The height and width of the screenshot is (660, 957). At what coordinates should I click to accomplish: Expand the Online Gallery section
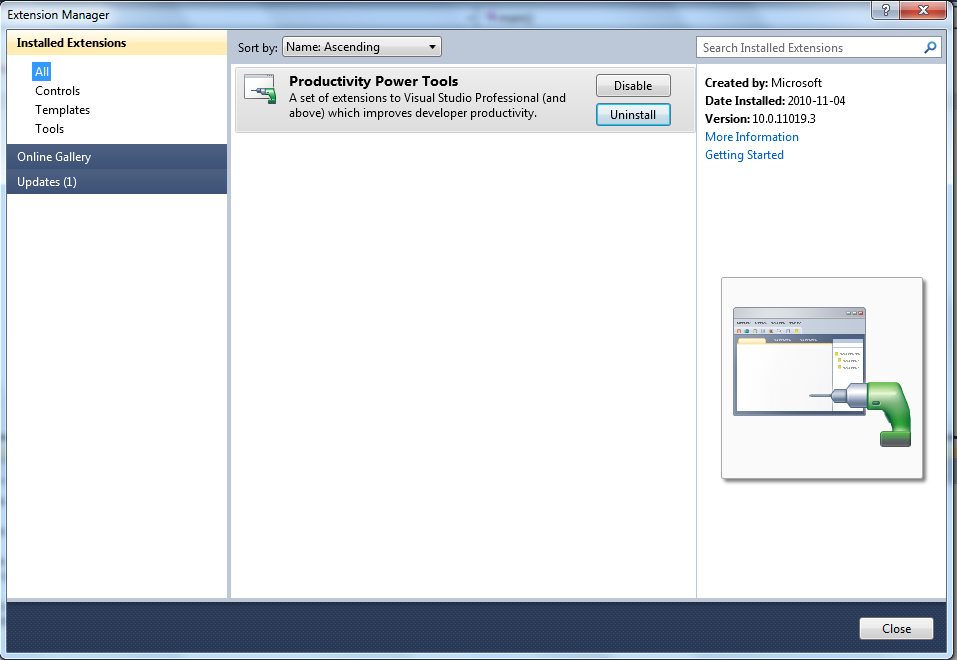[x=117, y=157]
